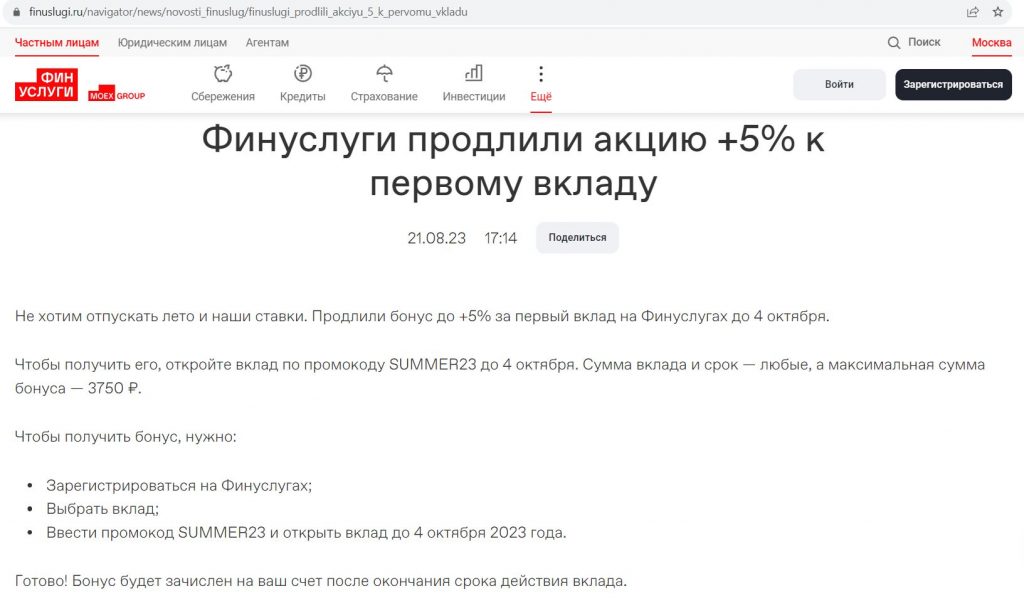1024x601 pixels.
Task: Open the Сбережения piggy bank menu
Action: tap(223, 83)
